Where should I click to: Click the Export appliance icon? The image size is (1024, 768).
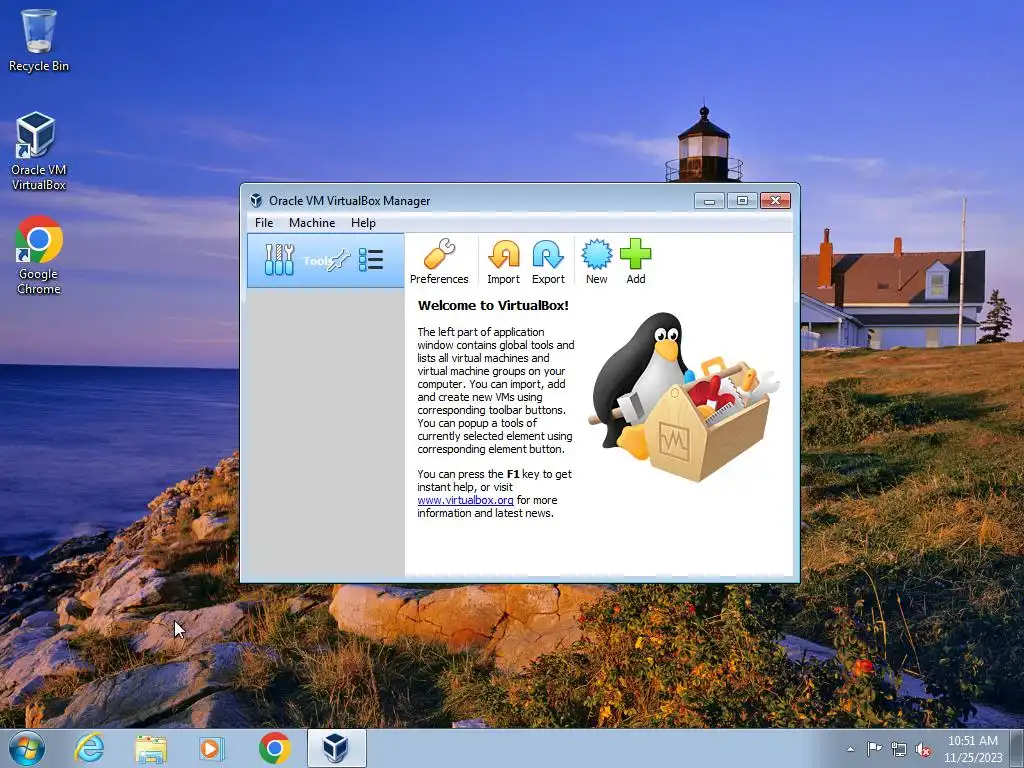click(548, 261)
